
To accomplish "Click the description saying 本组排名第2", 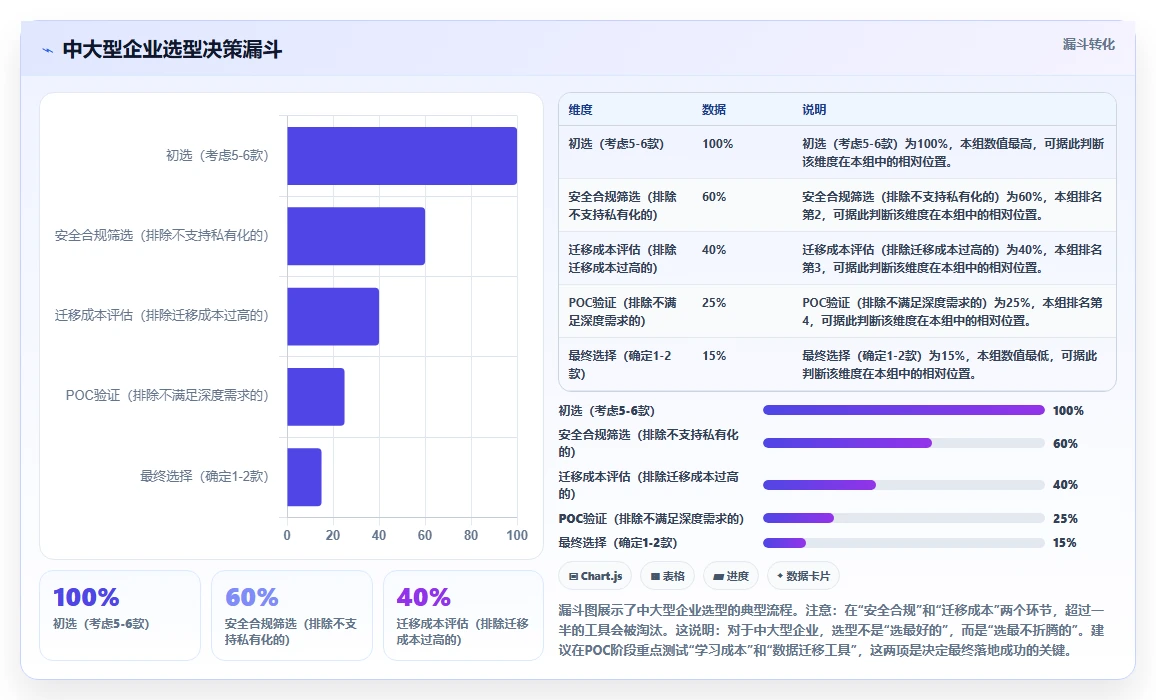I will tap(953, 206).
